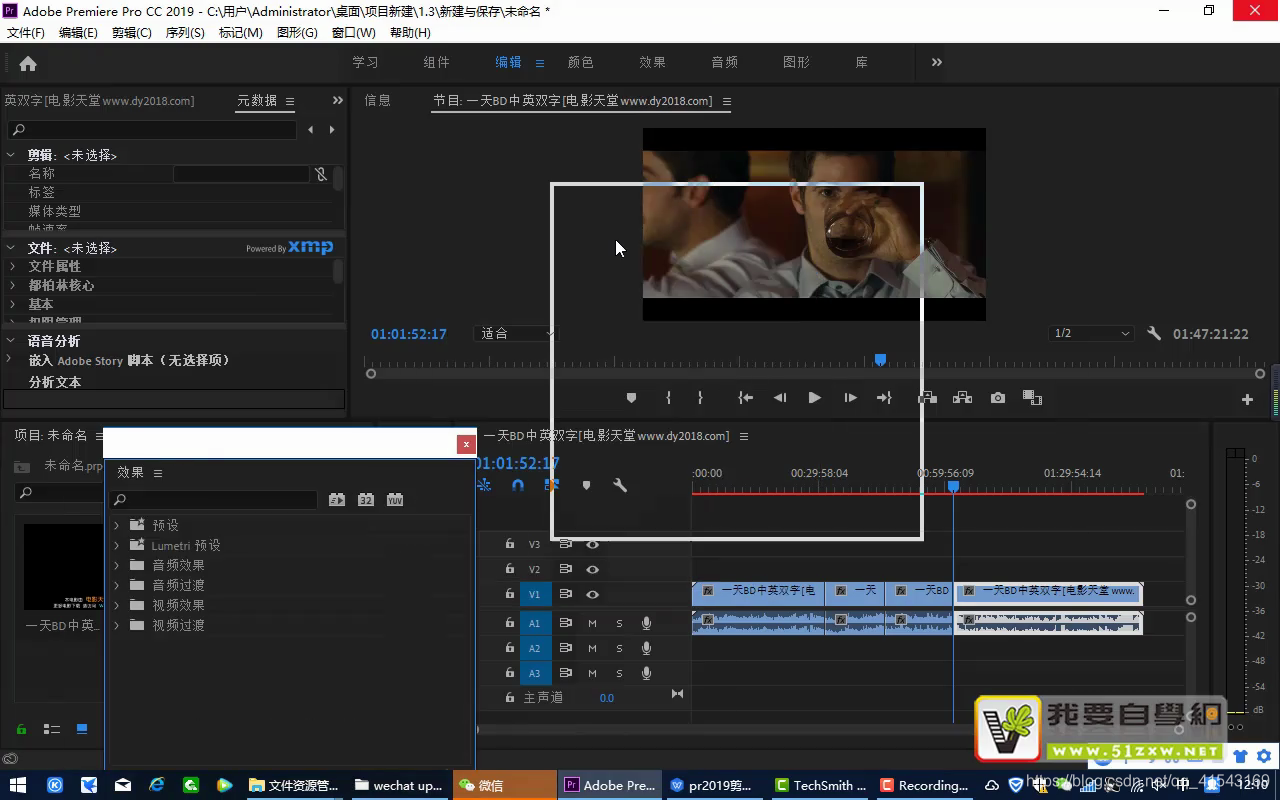Screen dimensions: 1280x800
Task: Show overflow workspaces double arrow
Action: (937, 62)
